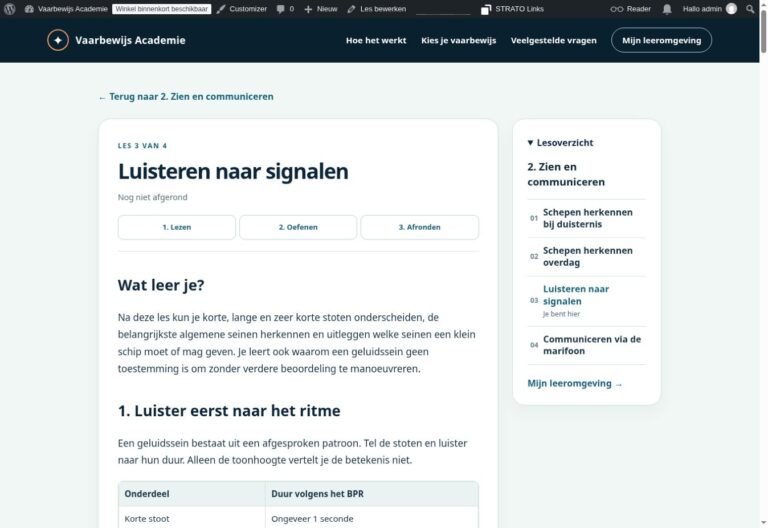Click the 'Duur volgens het BPR' table header
768x528 pixels.
coord(372,494)
